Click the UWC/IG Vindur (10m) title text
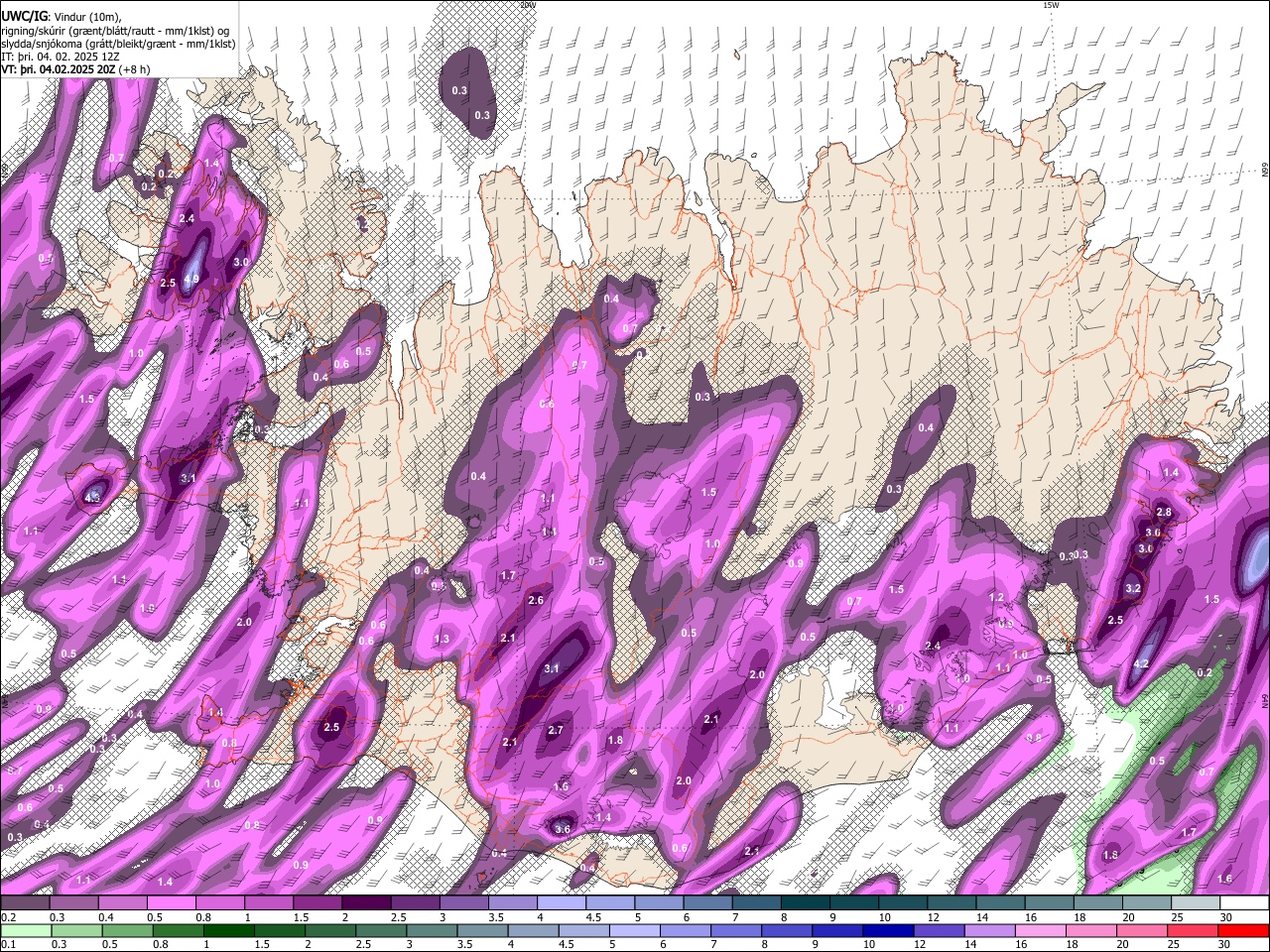The image size is (1270, 952). 62,16
